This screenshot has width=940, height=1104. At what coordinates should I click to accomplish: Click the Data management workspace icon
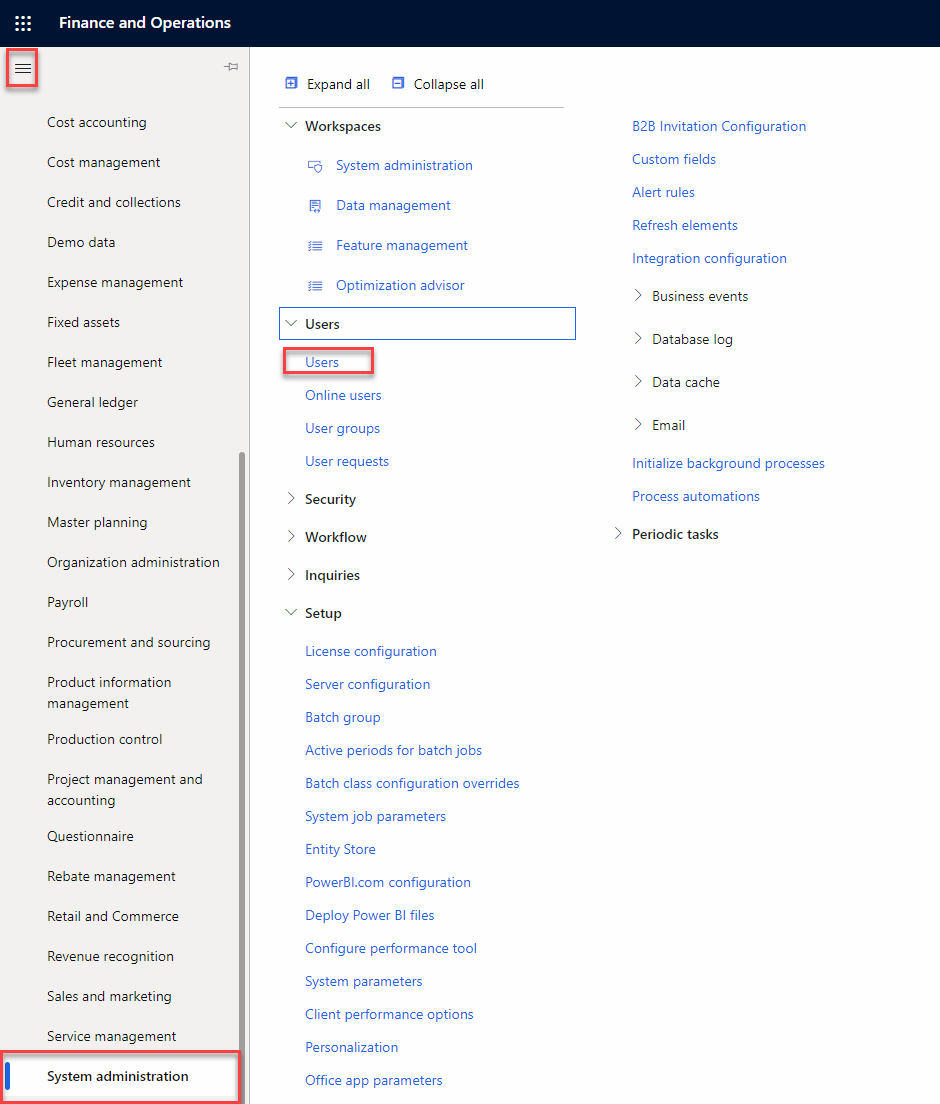[315, 206]
